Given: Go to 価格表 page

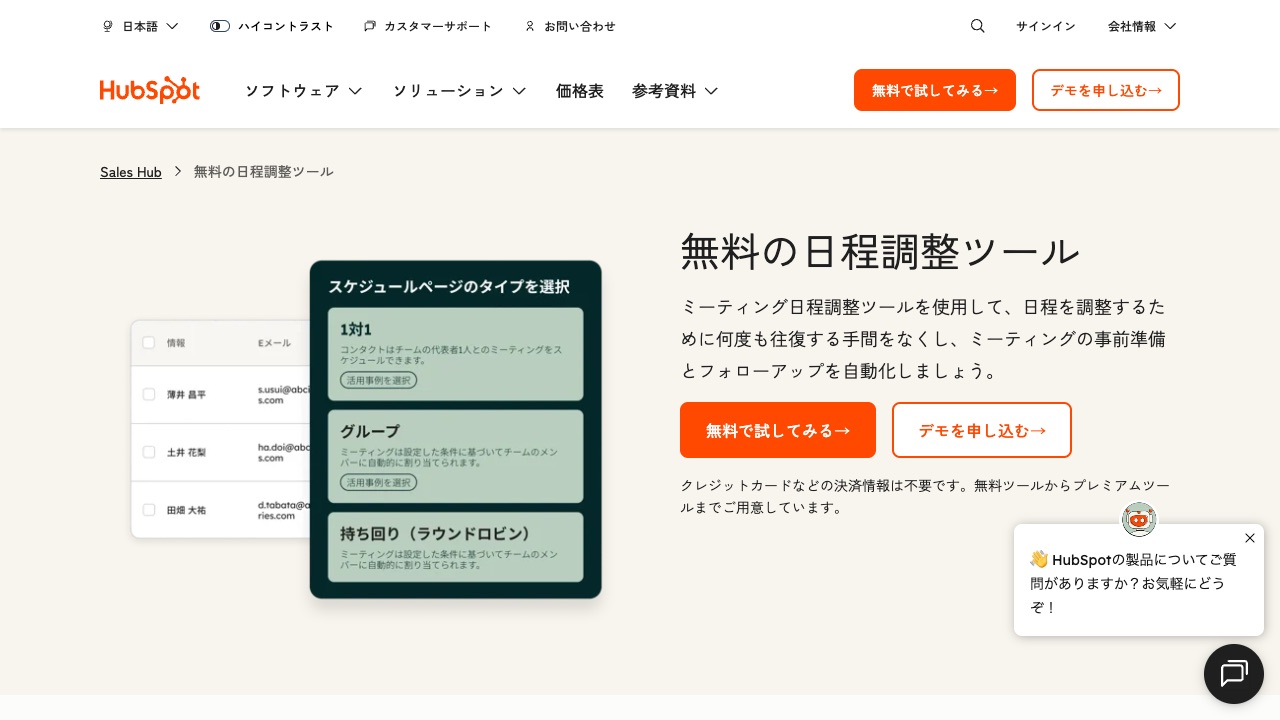Looking at the screenshot, I should 580,91.
